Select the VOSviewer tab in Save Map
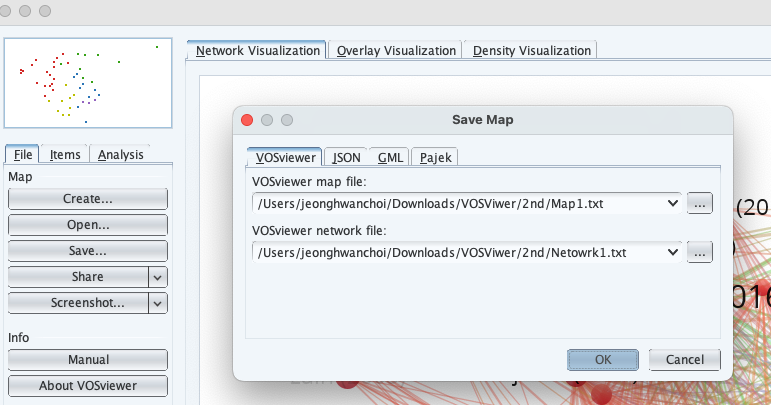This screenshot has height=405, width=771. [285, 157]
